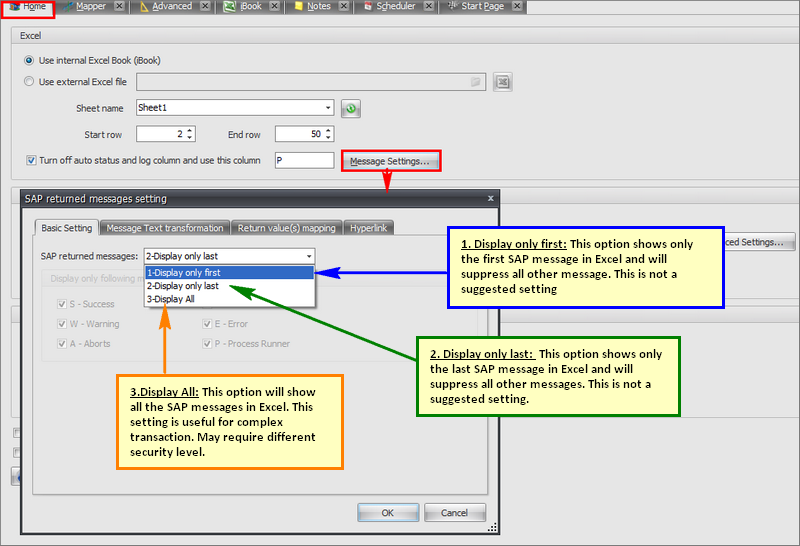The width and height of the screenshot is (800, 546).
Task: Click the browse folder icon for external file
Action: (x=477, y=82)
